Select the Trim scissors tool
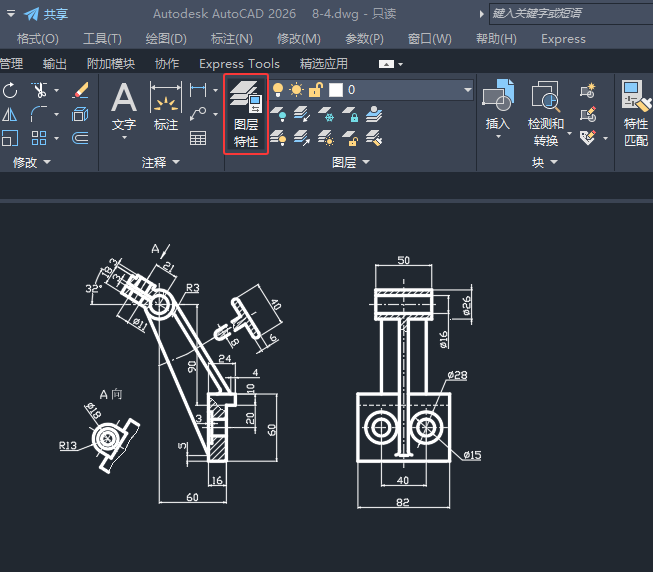This screenshot has width=653, height=572. [39, 90]
